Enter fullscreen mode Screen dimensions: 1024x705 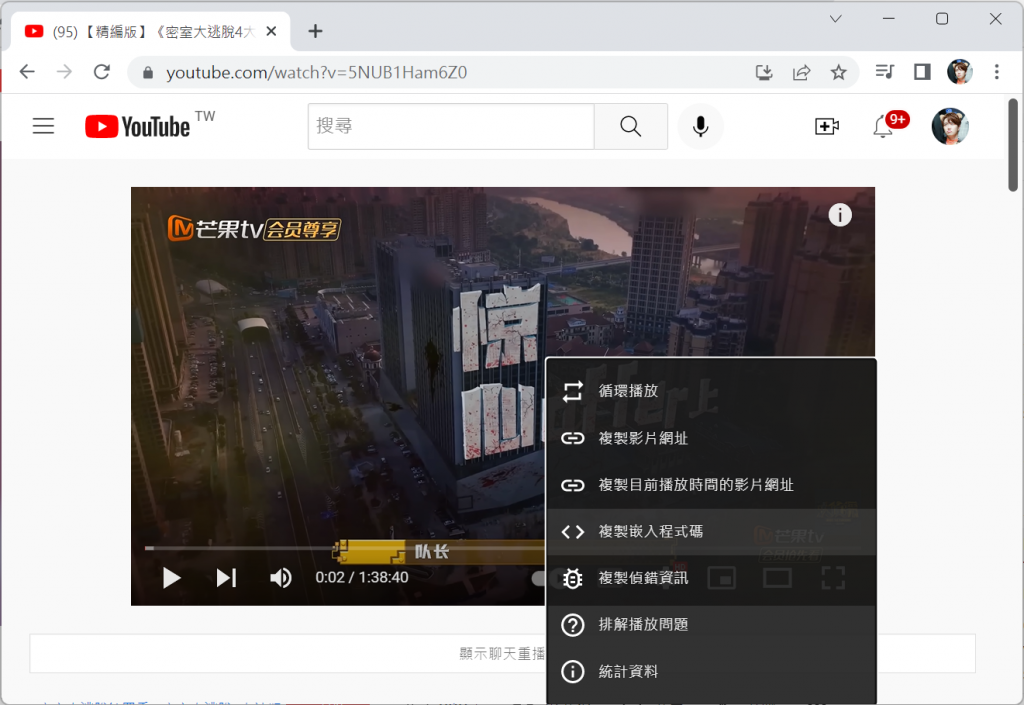coord(833,578)
